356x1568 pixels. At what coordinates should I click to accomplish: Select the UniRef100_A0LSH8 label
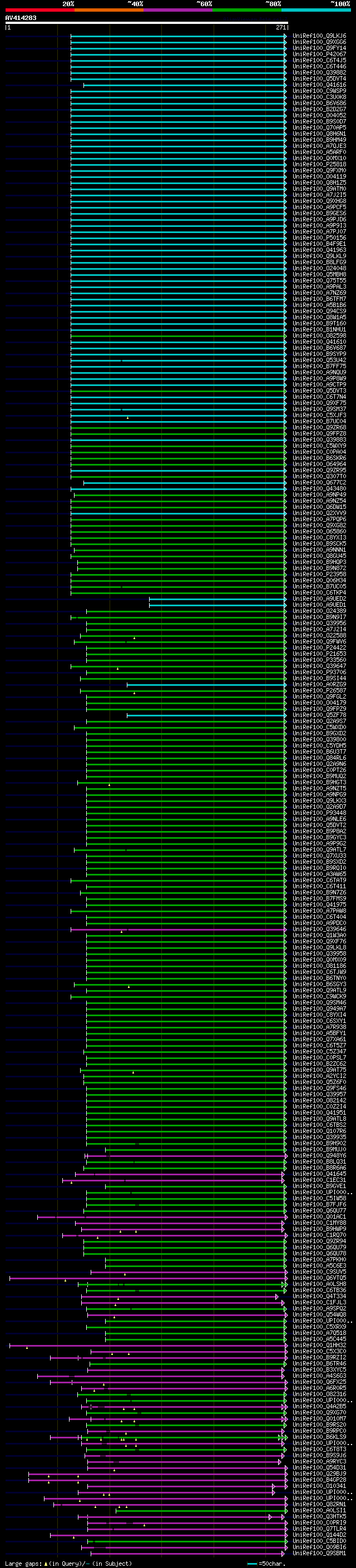pos(319,1284)
